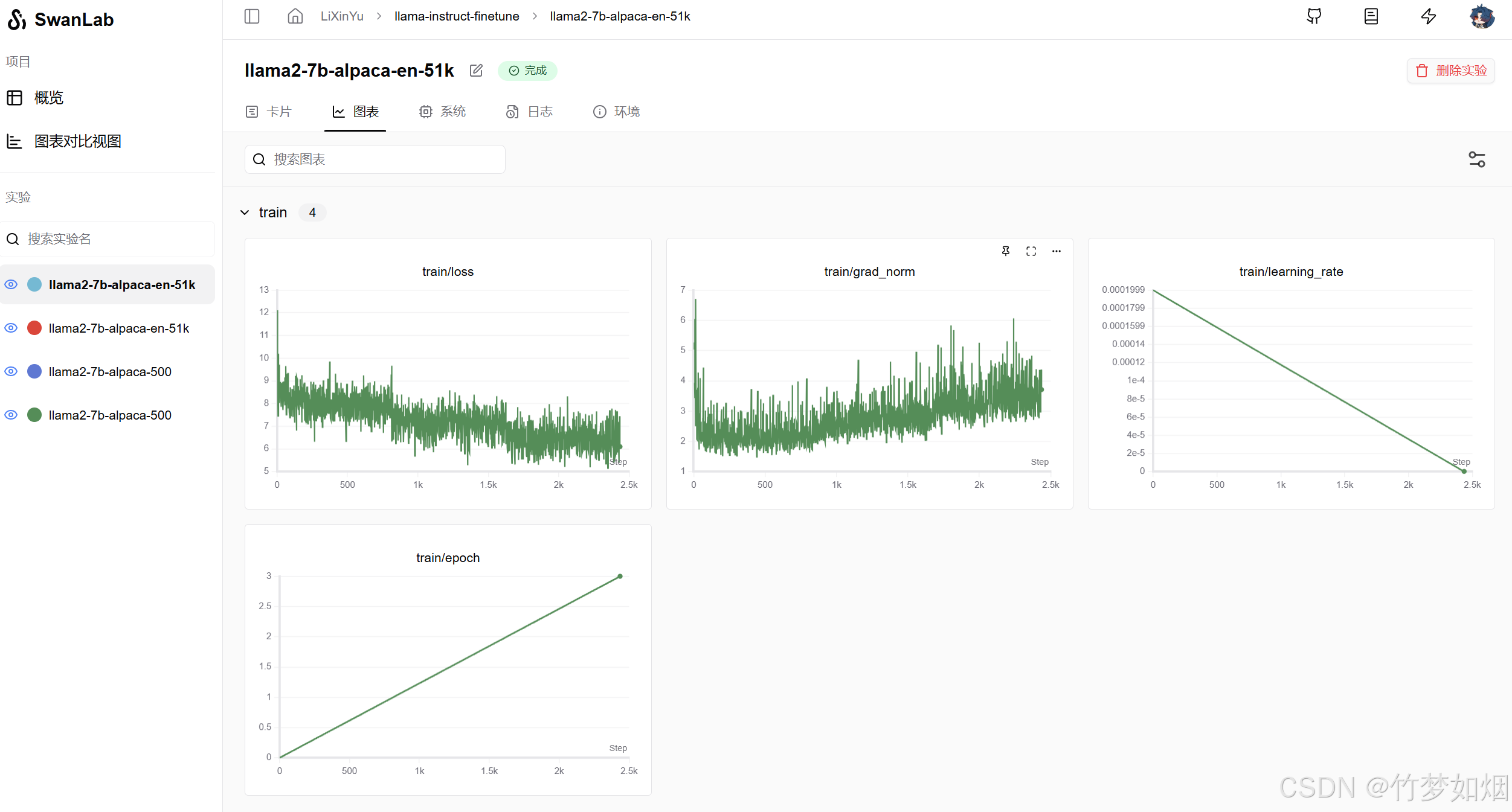The height and width of the screenshot is (812, 1512).
Task: Click the 删除实验 button
Action: pyautogui.click(x=1451, y=71)
